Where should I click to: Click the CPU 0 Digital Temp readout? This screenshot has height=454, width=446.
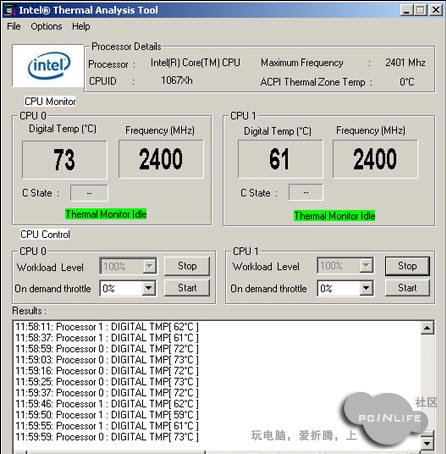pyautogui.click(x=64, y=160)
